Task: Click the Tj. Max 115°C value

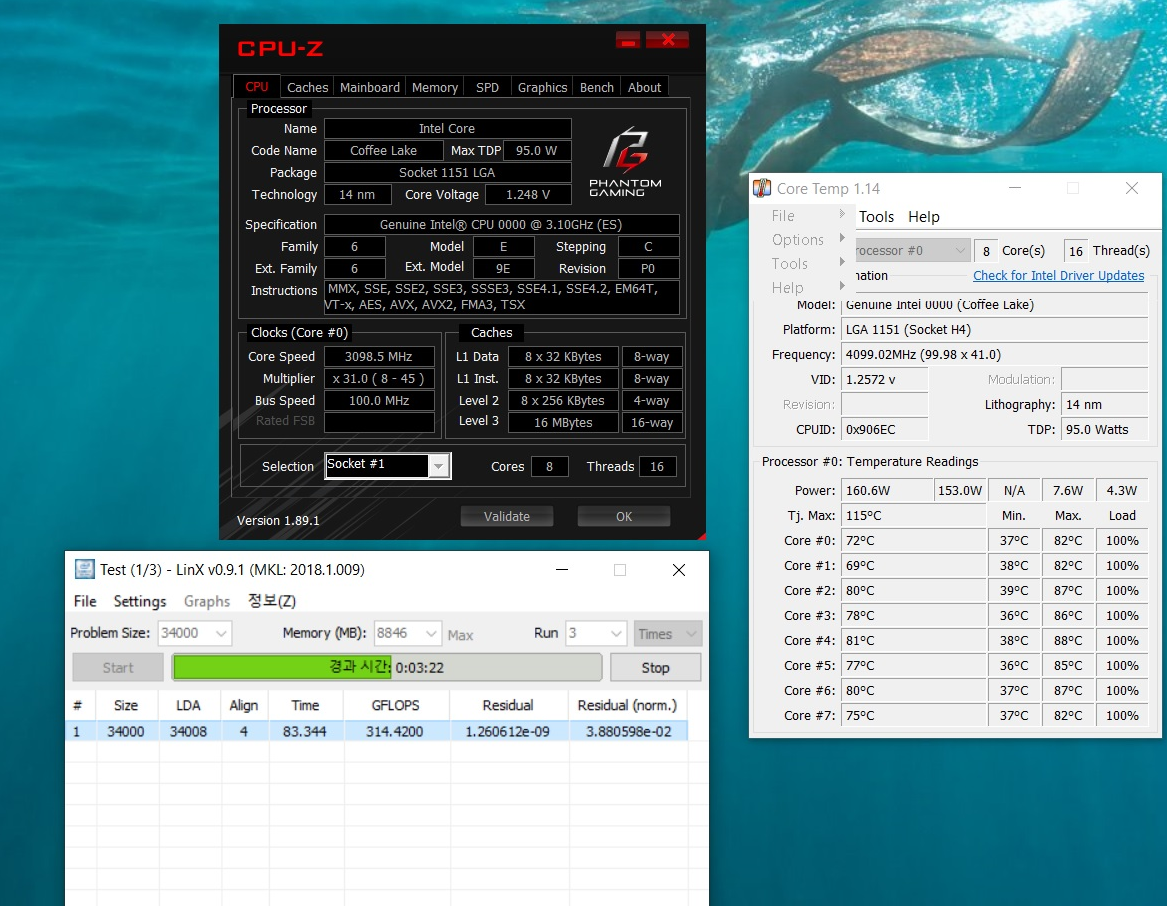Action: [913, 515]
